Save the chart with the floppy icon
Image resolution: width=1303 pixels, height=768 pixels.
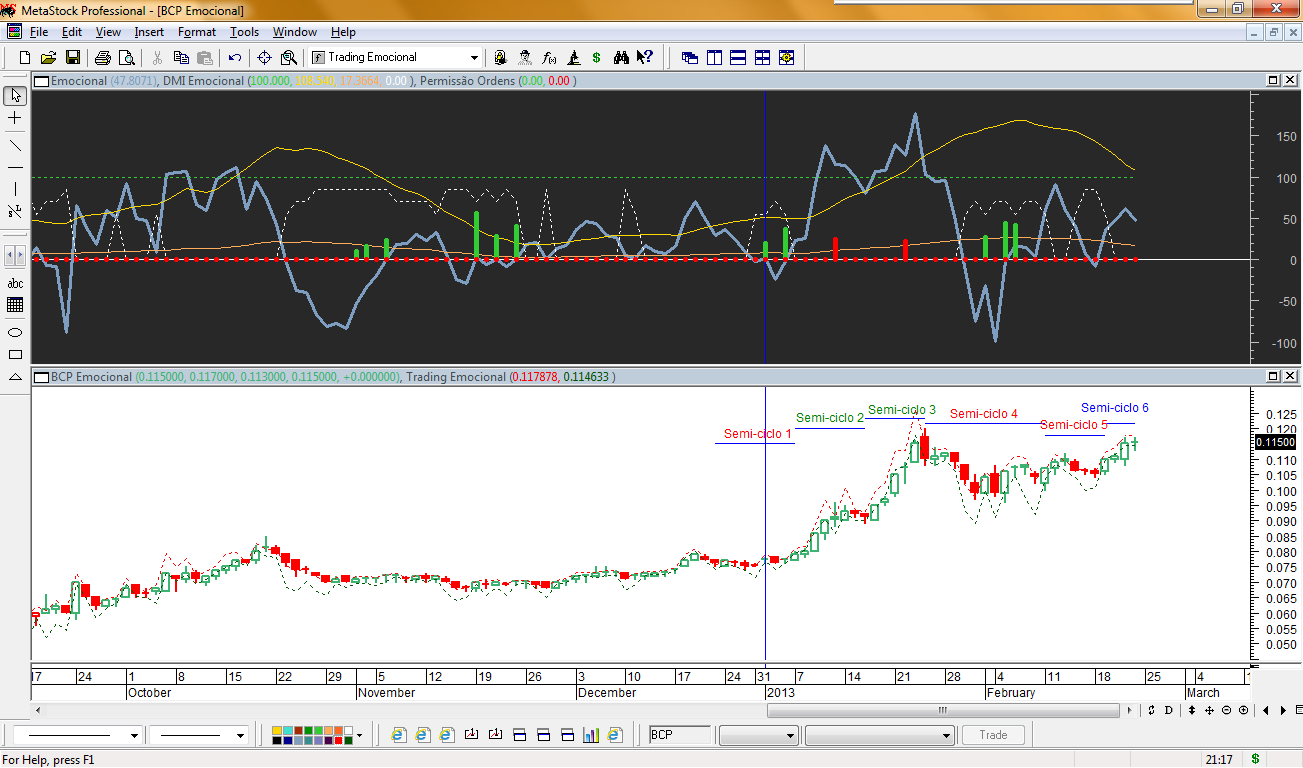[x=71, y=57]
